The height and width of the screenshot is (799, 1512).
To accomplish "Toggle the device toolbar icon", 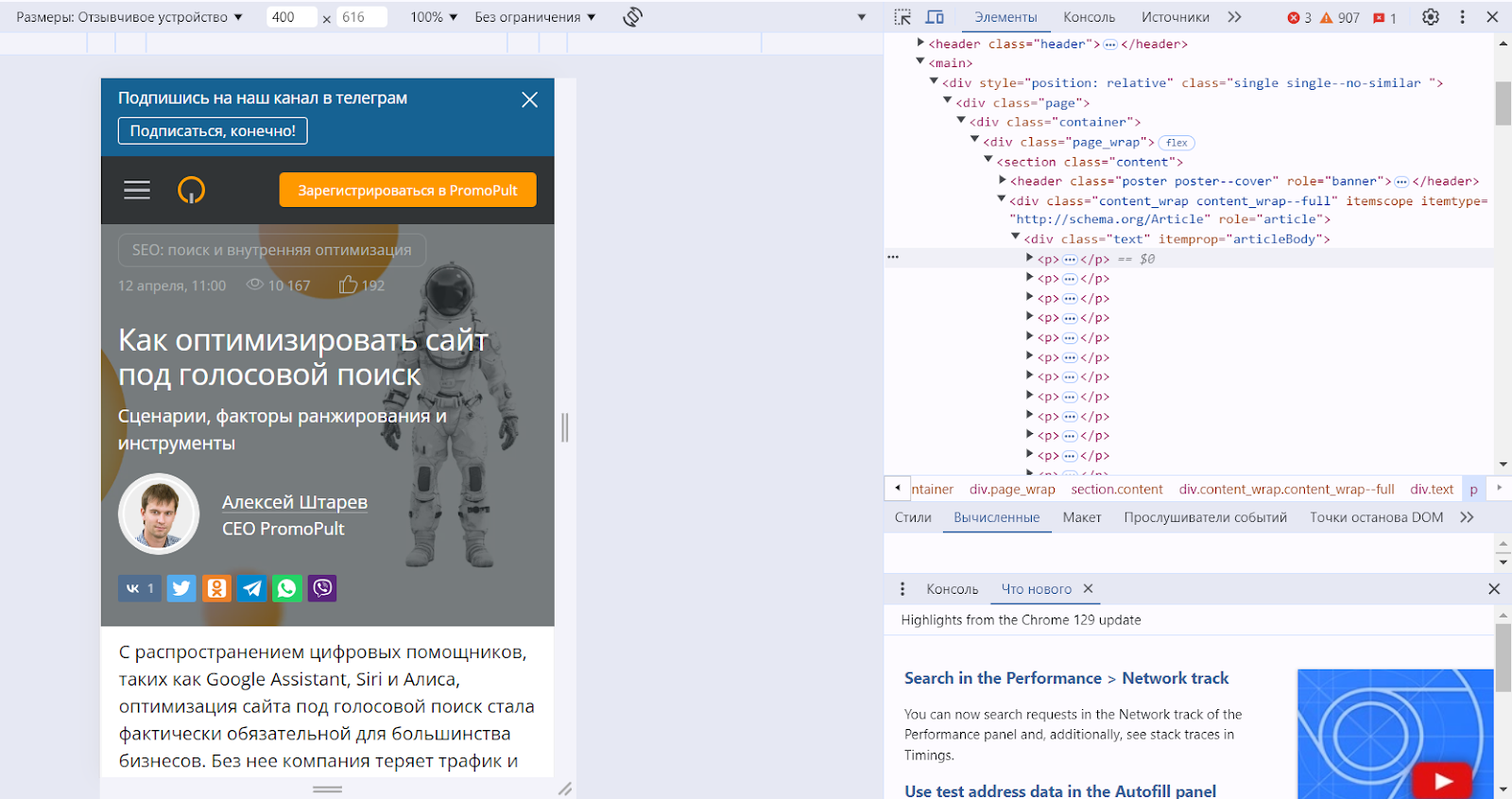I will [x=935, y=17].
